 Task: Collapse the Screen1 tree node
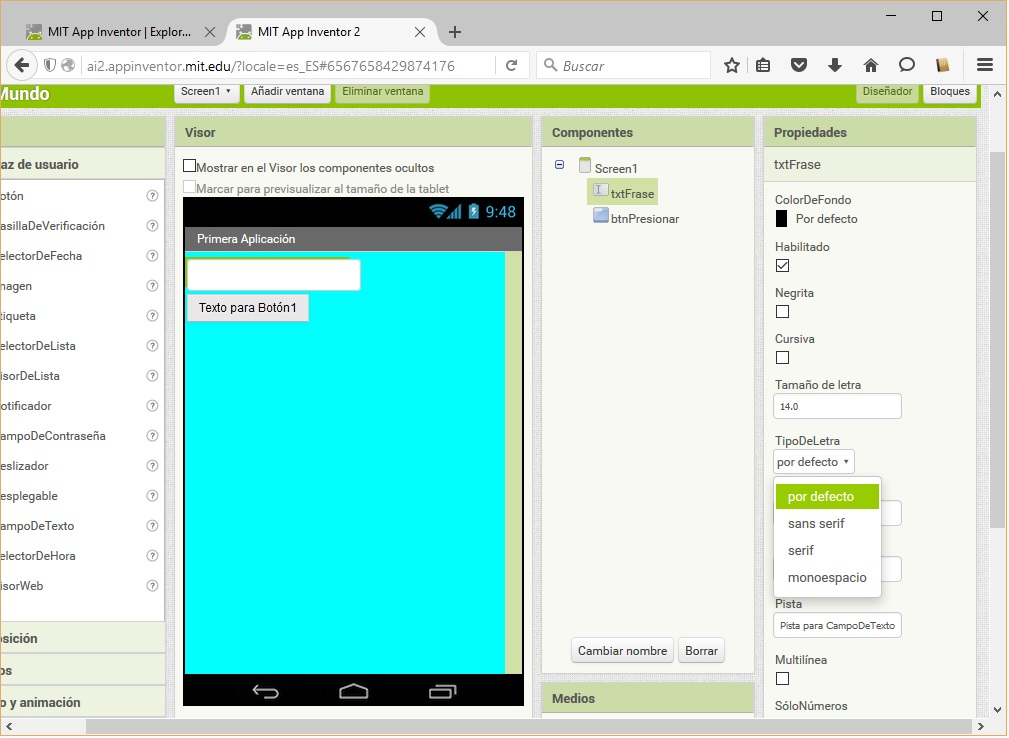pos(559,165)
